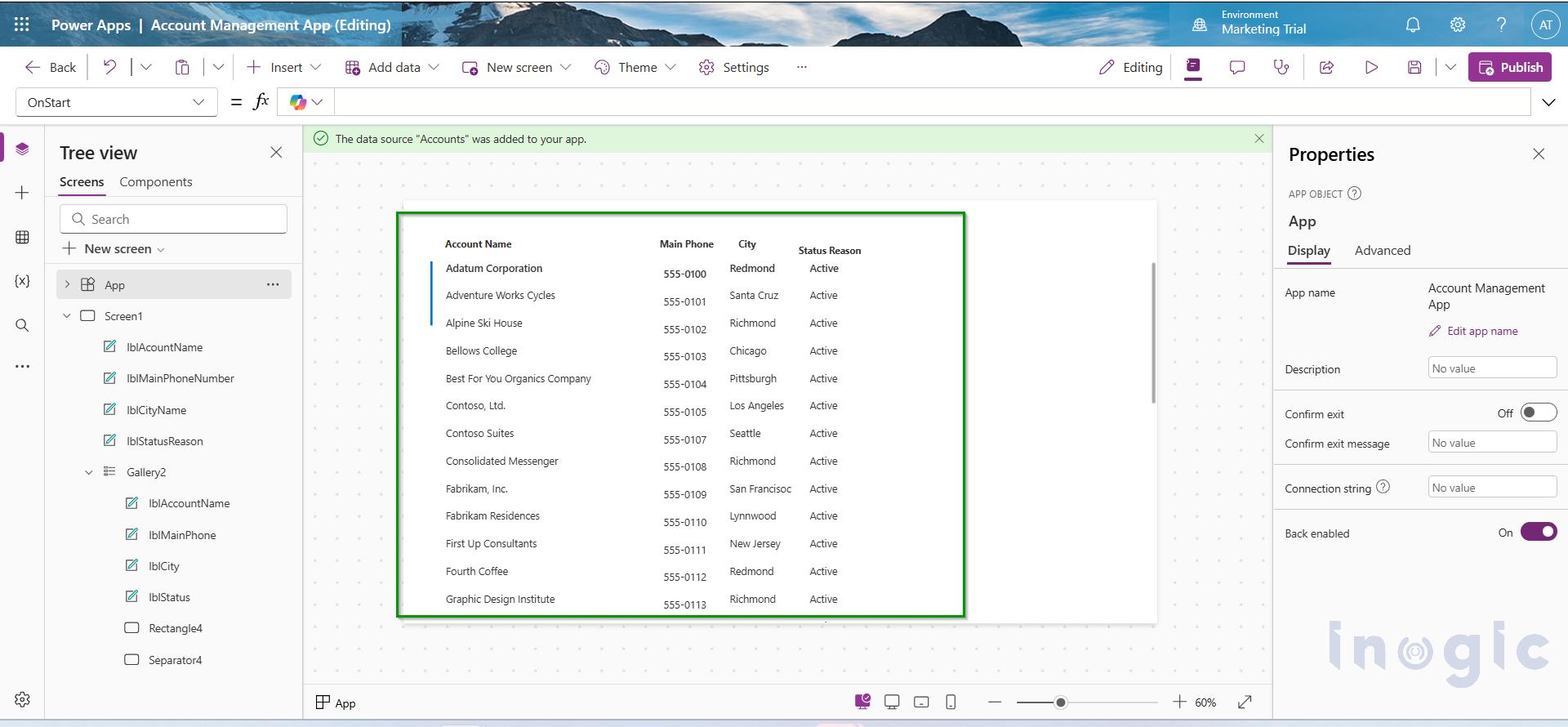Open the Paste dropdown arrow
The image size is (1568, 727).
(x=218, y=67)
